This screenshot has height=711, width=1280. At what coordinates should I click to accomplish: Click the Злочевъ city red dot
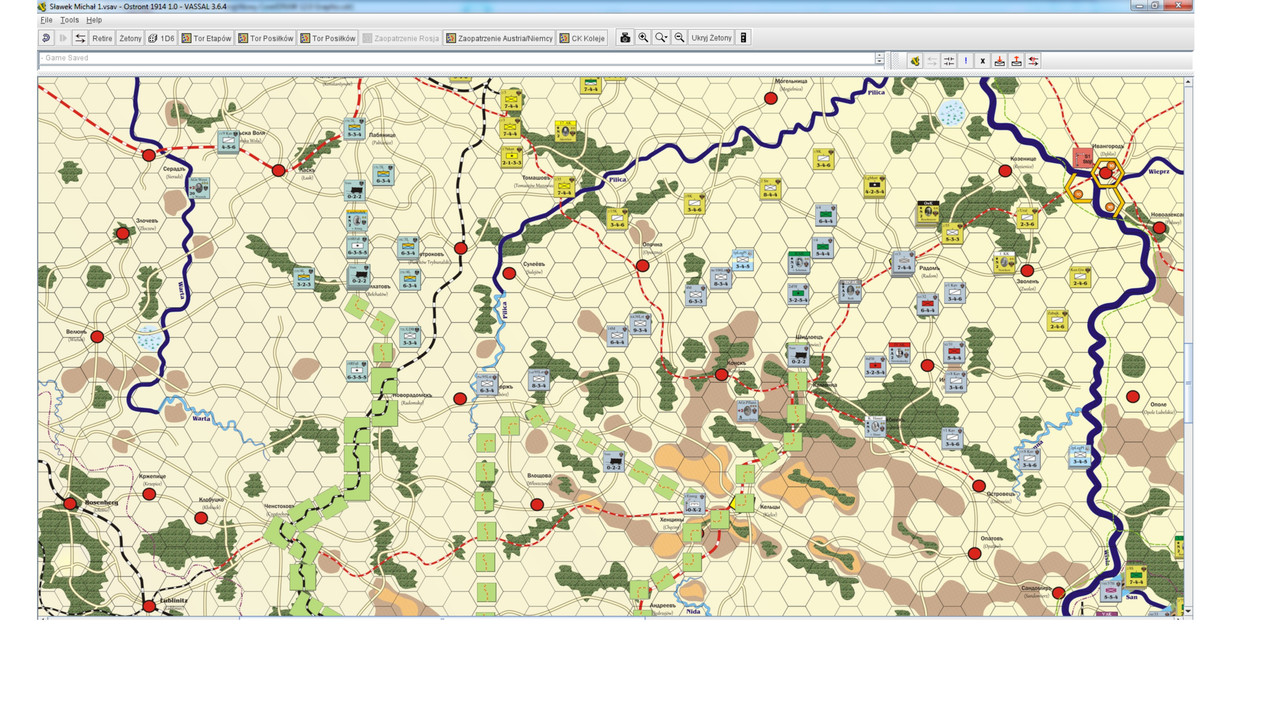coord(123,233)
